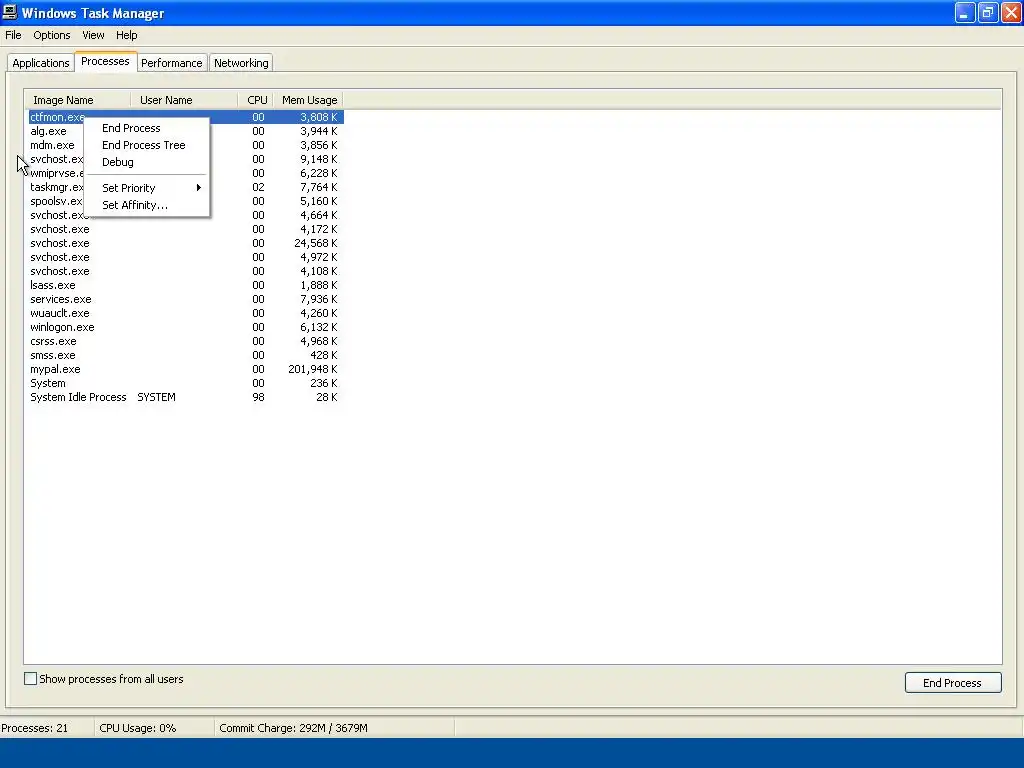Select svchost.exe using 4,972 K memory

[x=185, y=257]
